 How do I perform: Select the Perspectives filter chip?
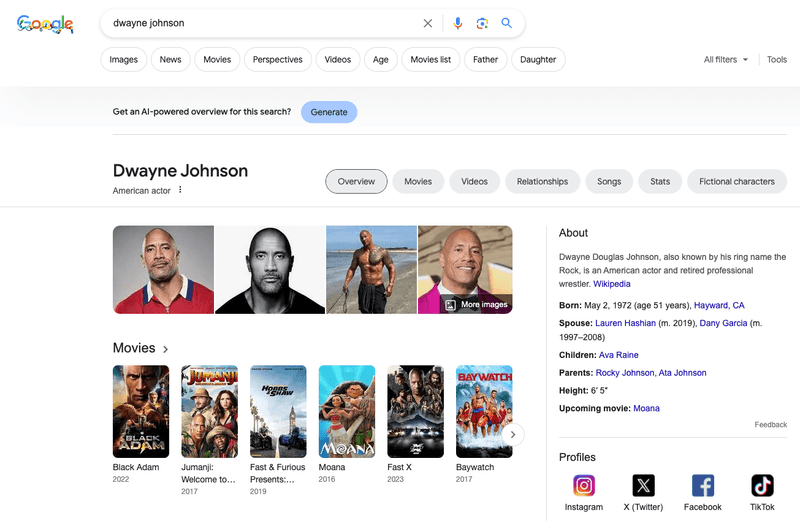[278, 60]
